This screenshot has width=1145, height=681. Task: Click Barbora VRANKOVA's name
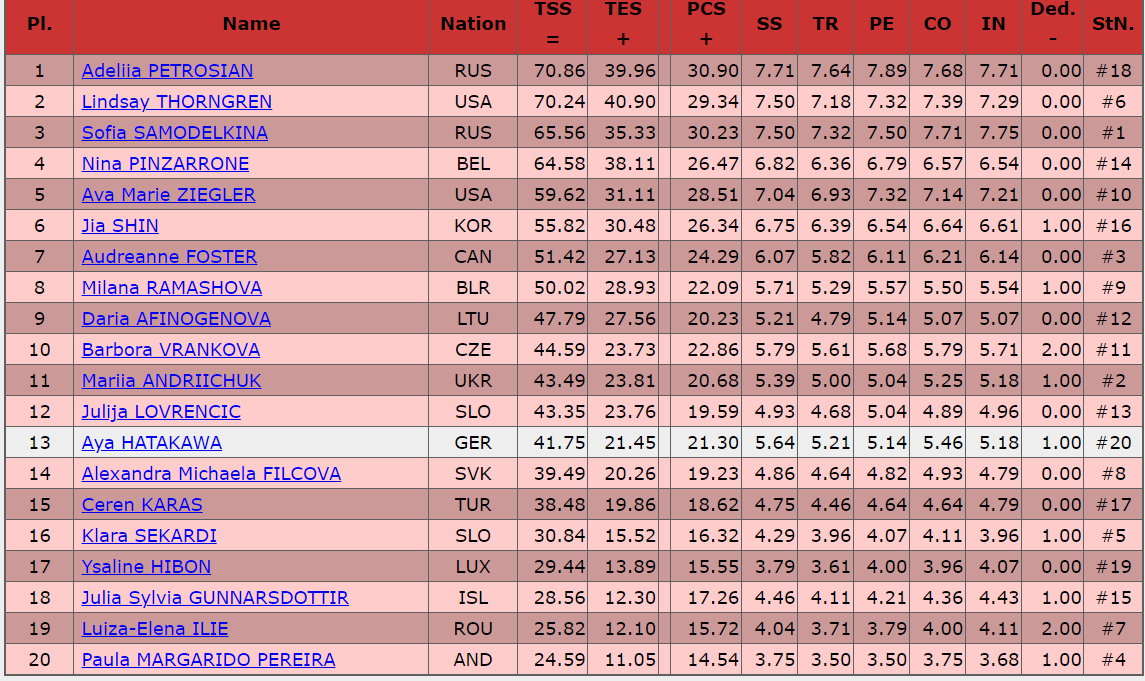[171, 350]
